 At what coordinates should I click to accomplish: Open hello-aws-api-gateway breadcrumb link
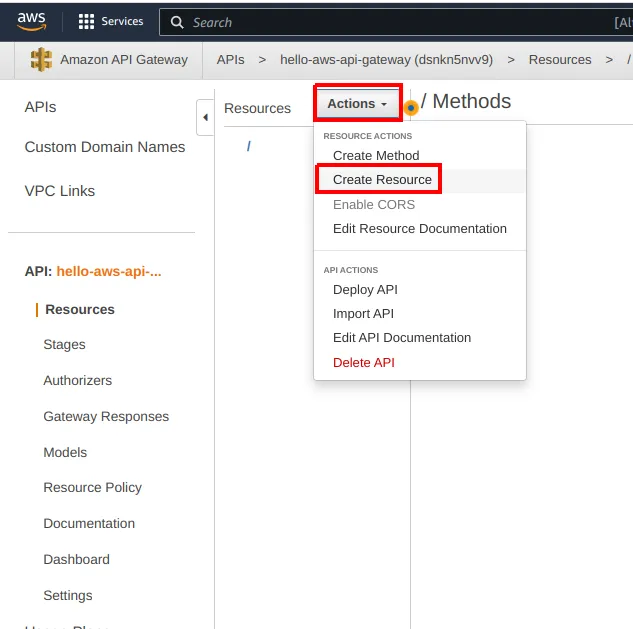pos(386,60)
